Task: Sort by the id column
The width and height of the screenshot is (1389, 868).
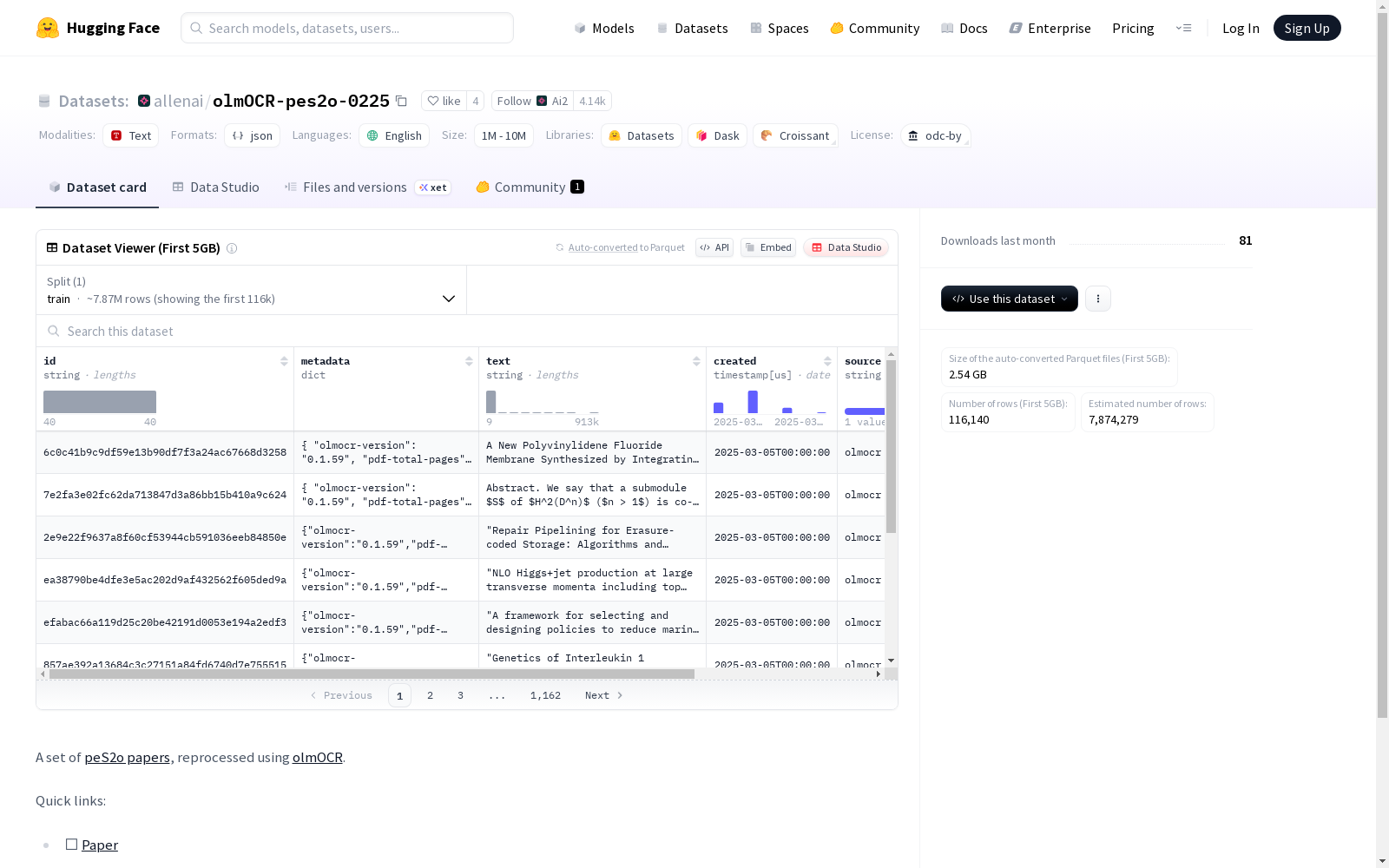Action: pos(284,361)
